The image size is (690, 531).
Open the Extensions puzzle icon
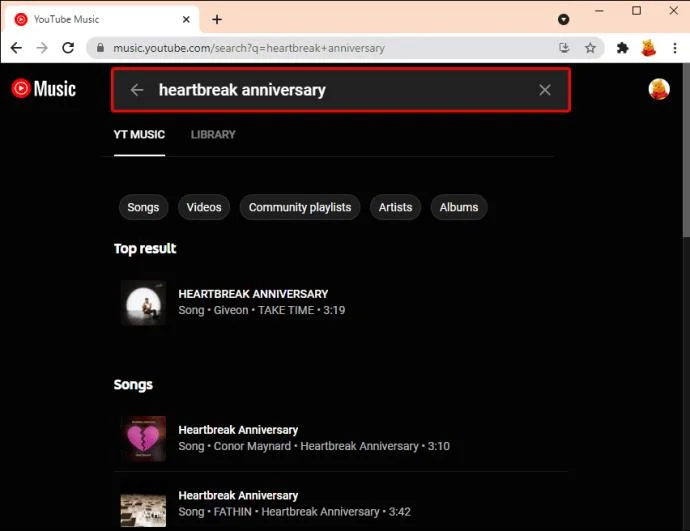[x=622, y=48]
